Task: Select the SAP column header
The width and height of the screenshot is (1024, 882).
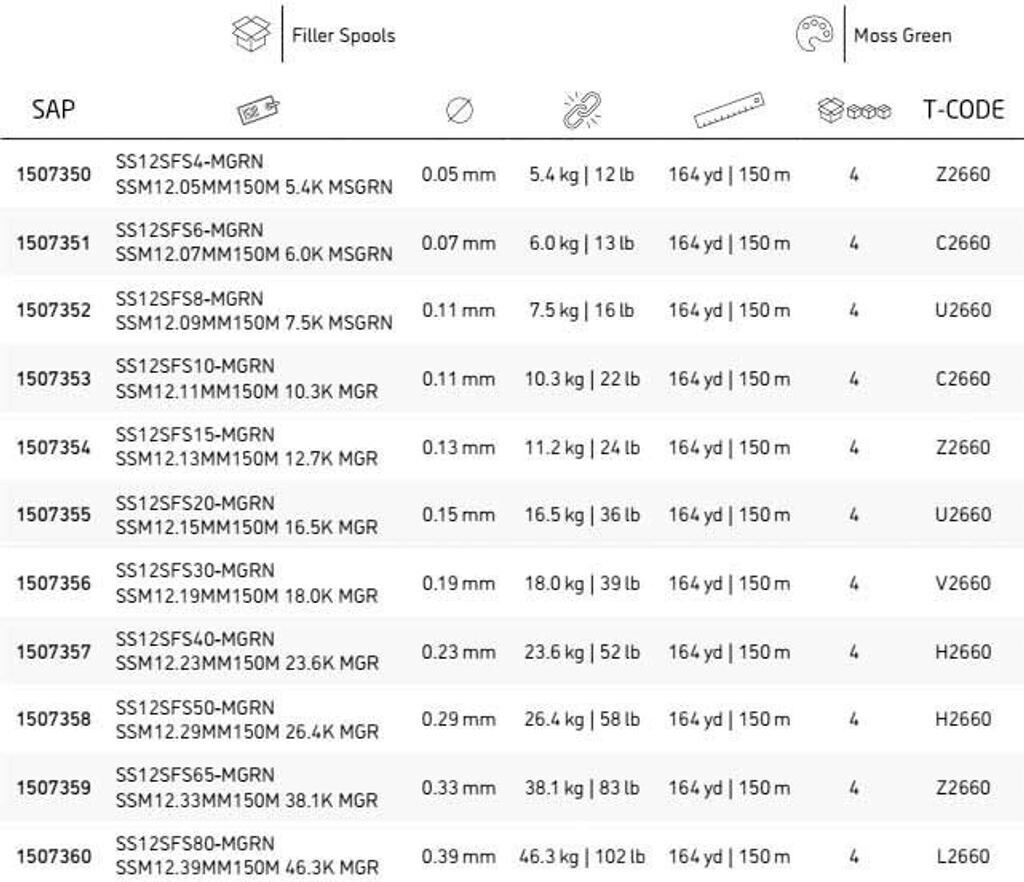Action: pos(53,110)
